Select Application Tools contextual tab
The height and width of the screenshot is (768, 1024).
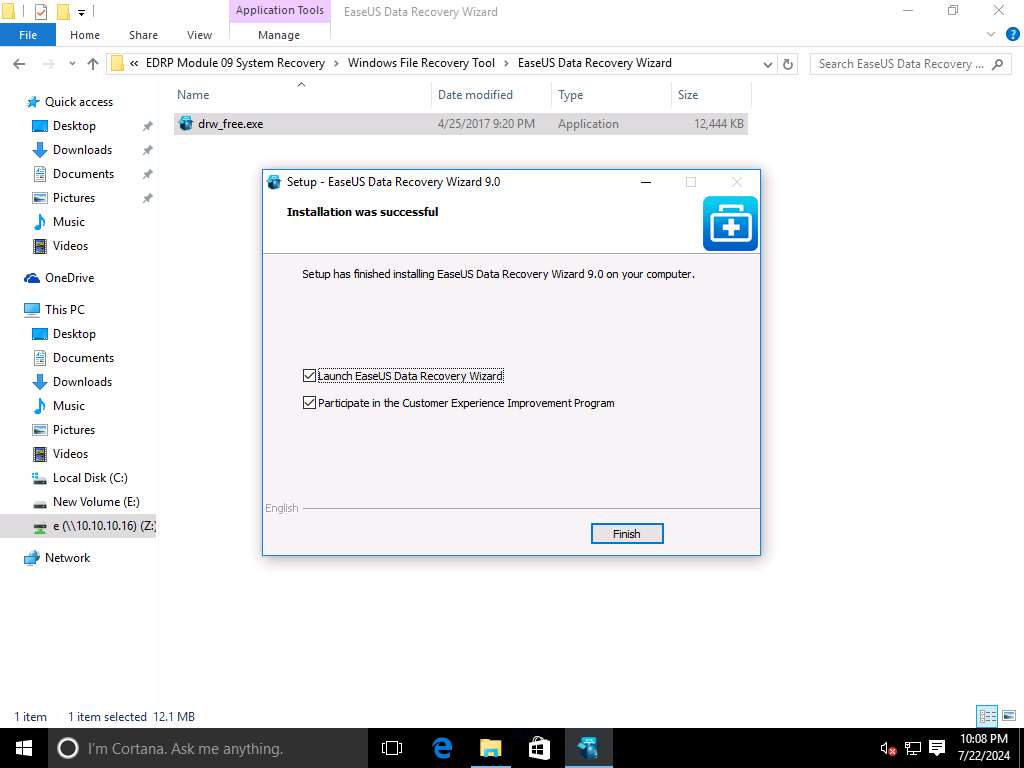click(280, 10)
